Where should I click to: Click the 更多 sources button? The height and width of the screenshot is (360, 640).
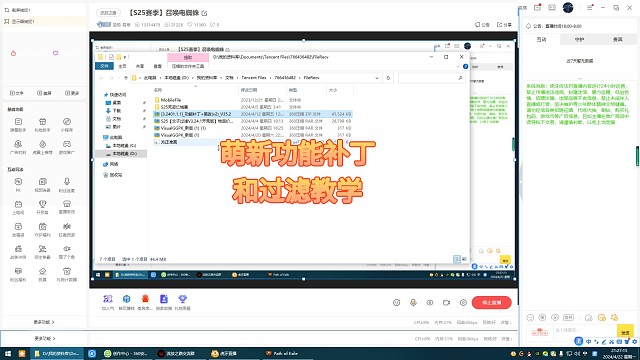point(72,93)
